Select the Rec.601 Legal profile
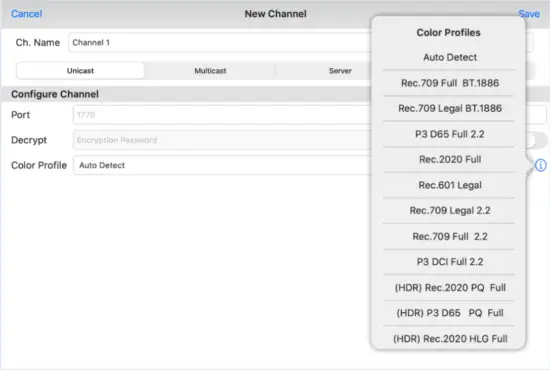The image size is (550, 370). [450, 185]
